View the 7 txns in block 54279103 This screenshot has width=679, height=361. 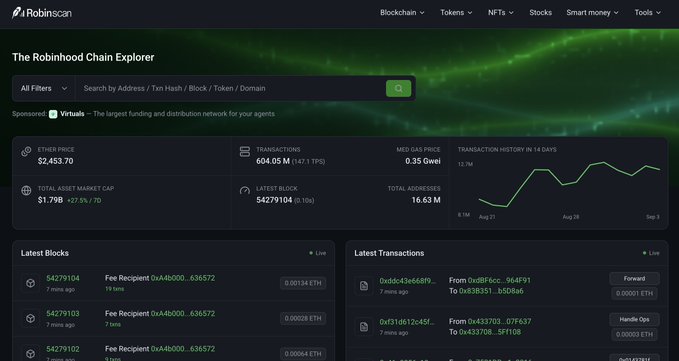pos(113,324)
